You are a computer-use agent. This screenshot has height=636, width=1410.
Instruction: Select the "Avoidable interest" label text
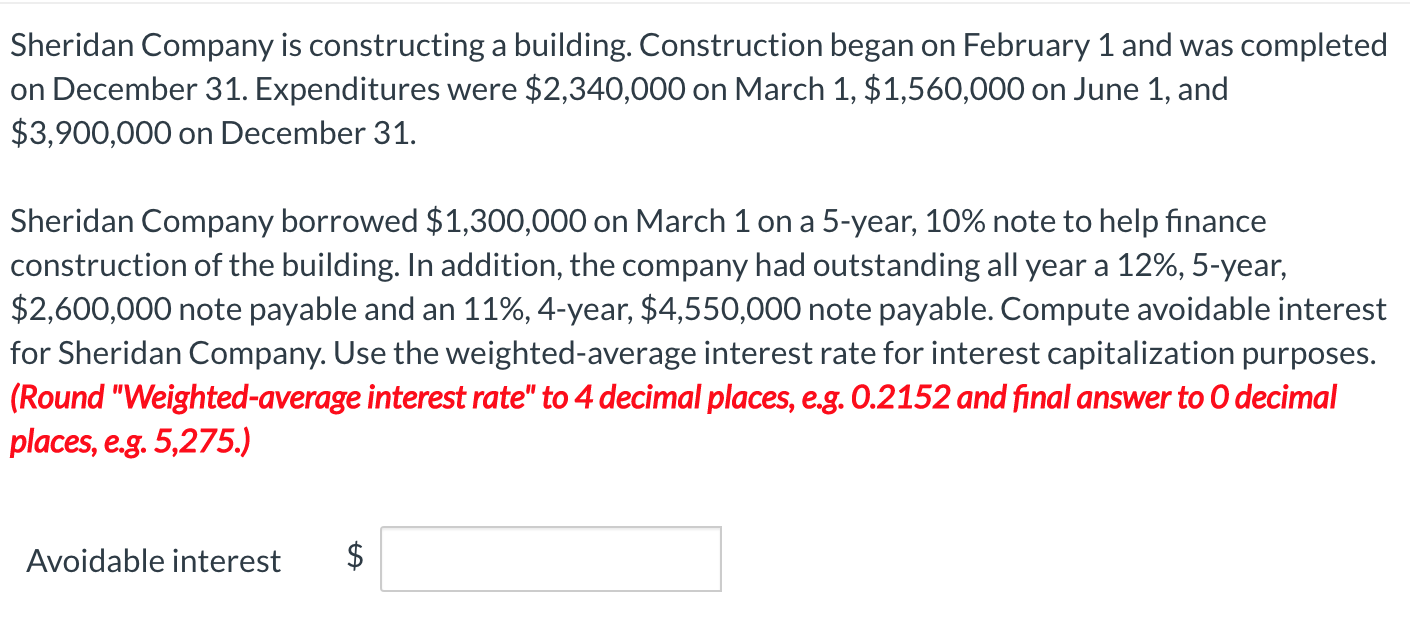[153, 560]
